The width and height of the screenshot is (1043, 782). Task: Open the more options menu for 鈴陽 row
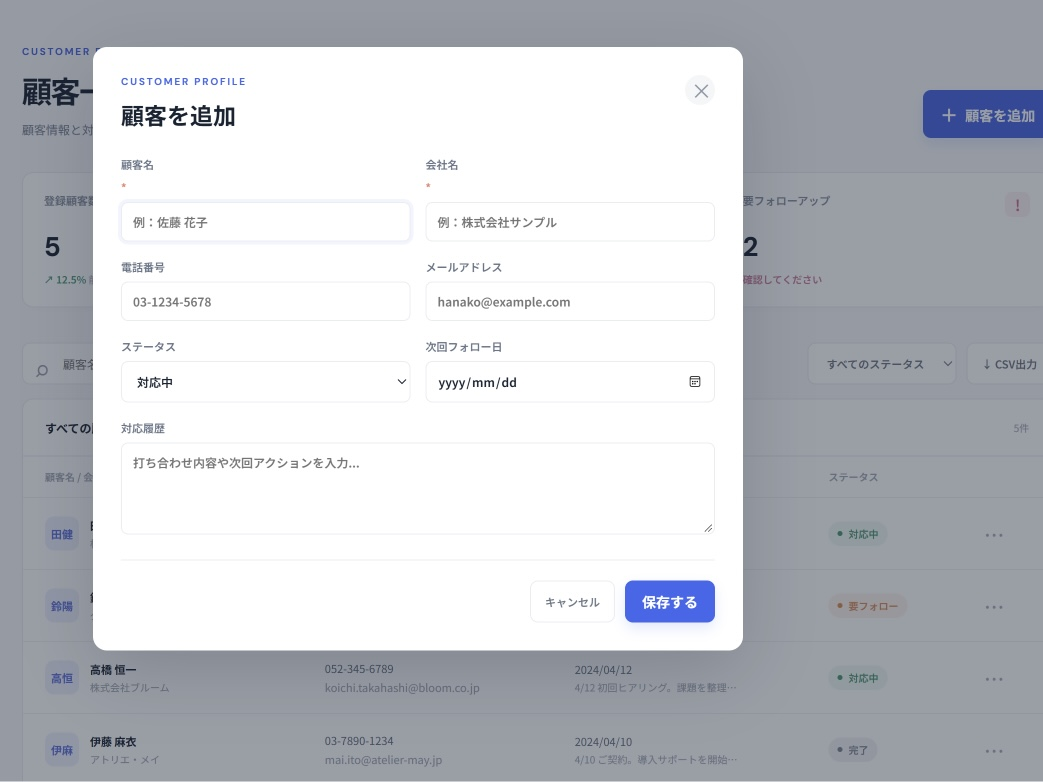pyautogui.click(x=994, y=606)
